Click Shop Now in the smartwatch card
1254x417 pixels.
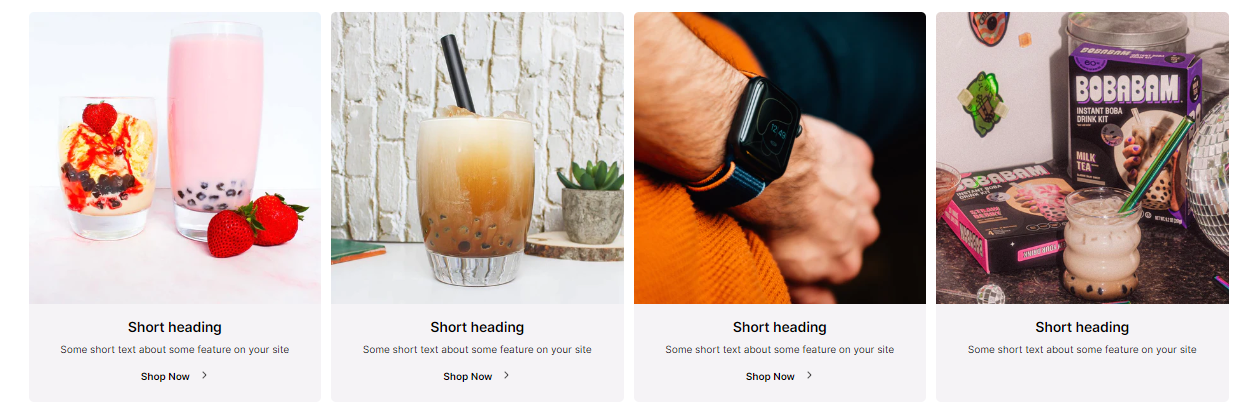tap(770, 377)
